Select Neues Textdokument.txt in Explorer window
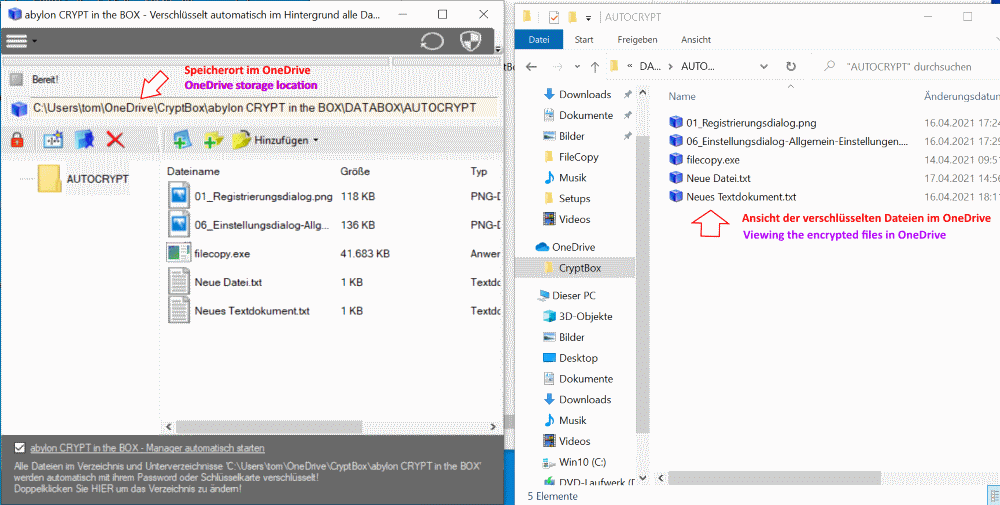This screenshot has height=505, width=1000. 740,196
